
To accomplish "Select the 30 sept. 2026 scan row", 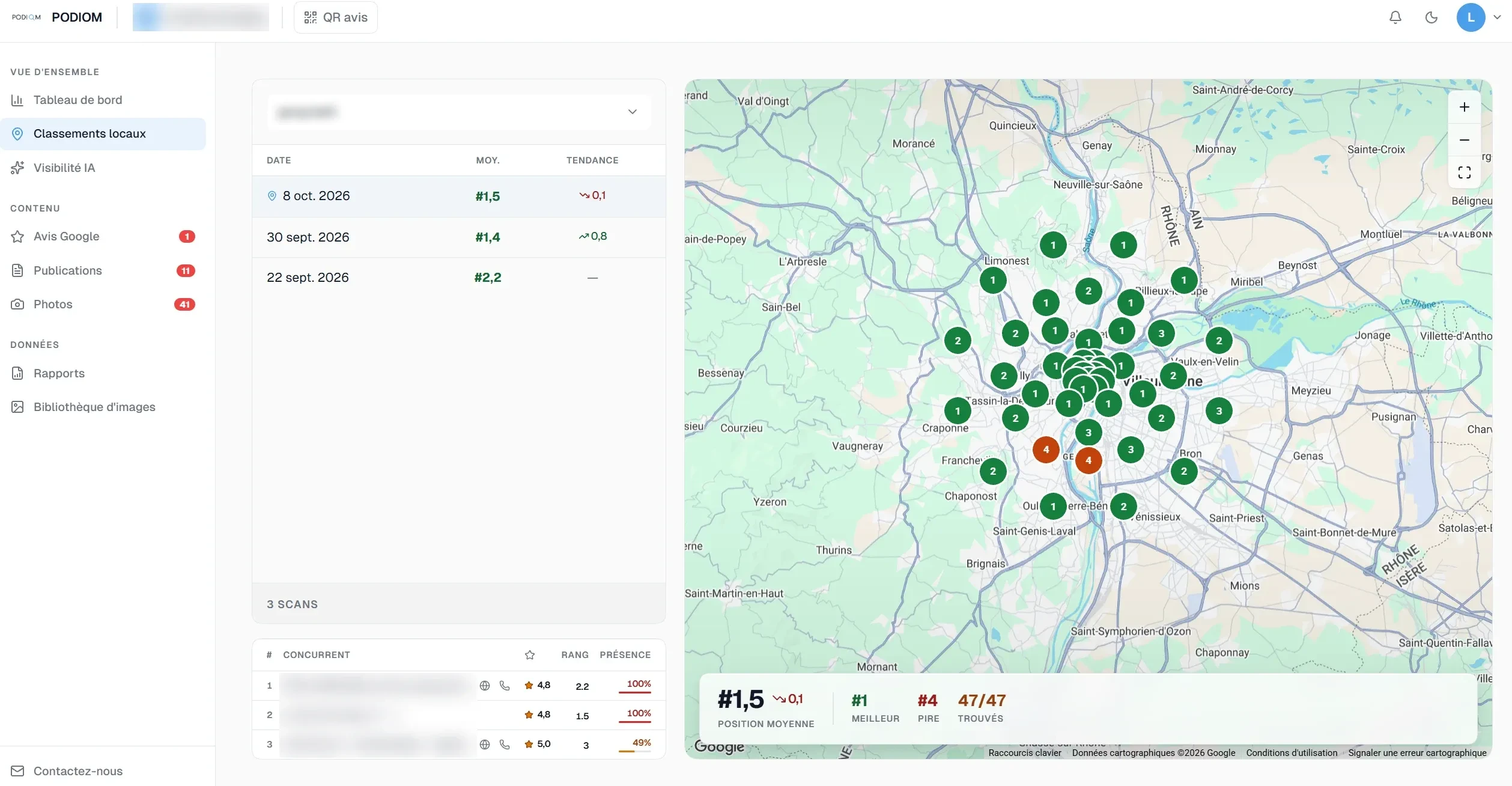I will click(x=459, y=237).
